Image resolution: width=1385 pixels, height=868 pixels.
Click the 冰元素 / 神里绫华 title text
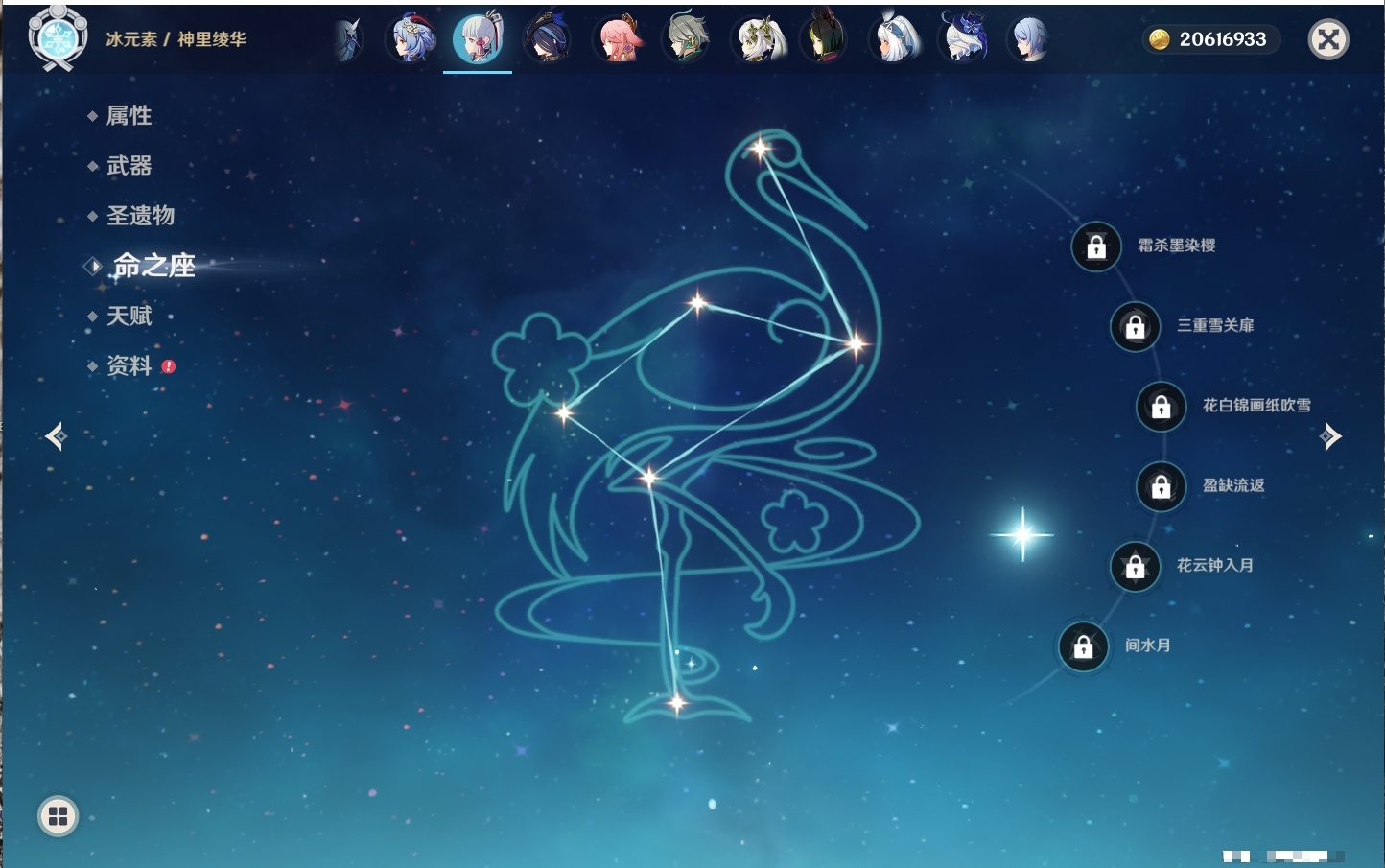click(x=176, y=39)
